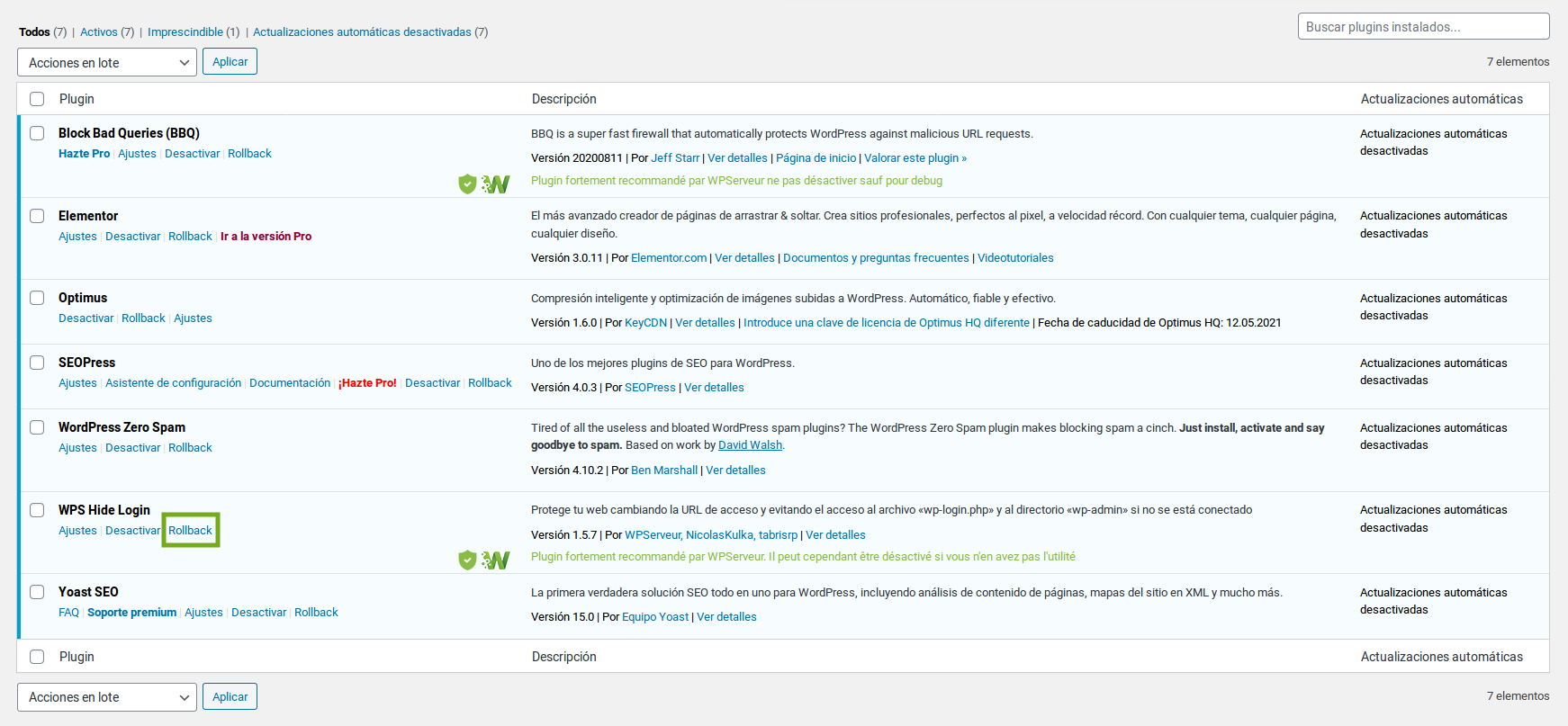This screenshot has width=1568, height=726.
Task: Open Ajustes for Elementor
Action: click(x=77, y=237)
